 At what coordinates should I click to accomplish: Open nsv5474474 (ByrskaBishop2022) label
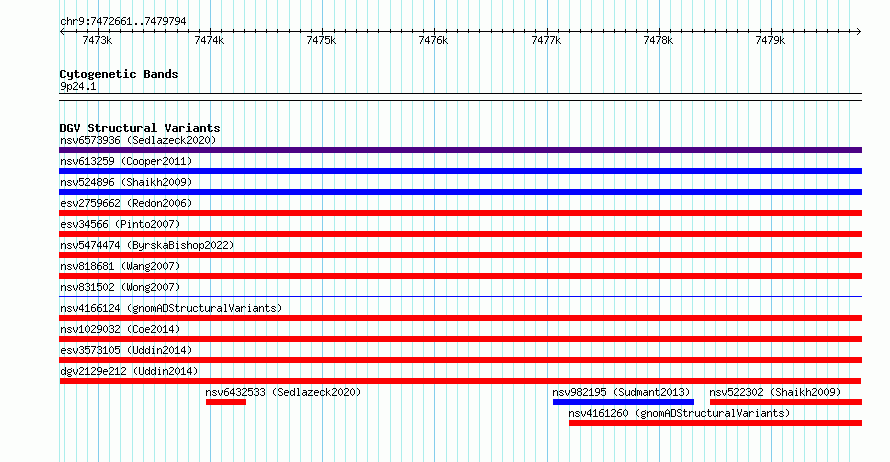[x=147, y=245]
